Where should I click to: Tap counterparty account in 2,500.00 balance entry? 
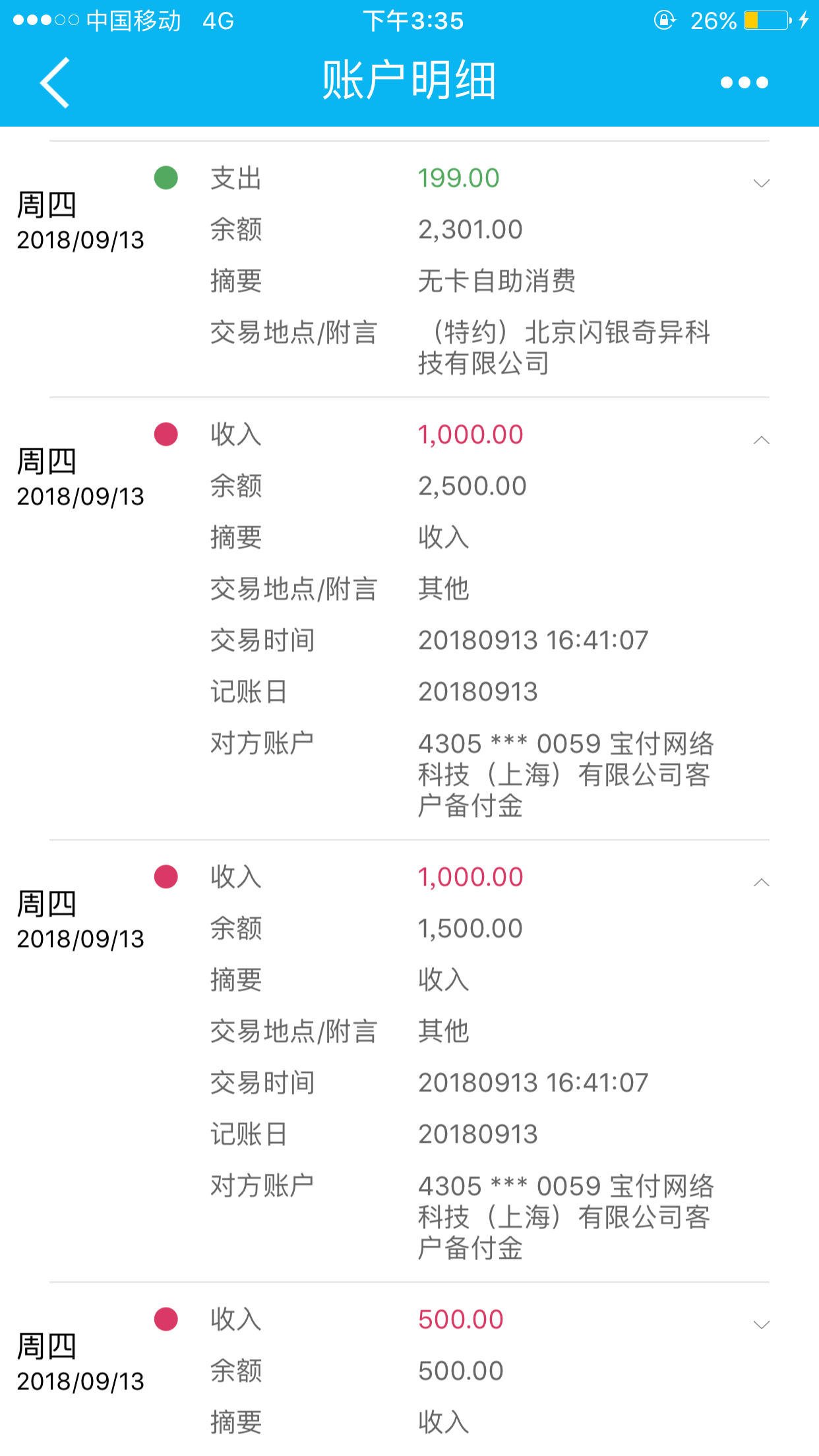tap(566, 774)
